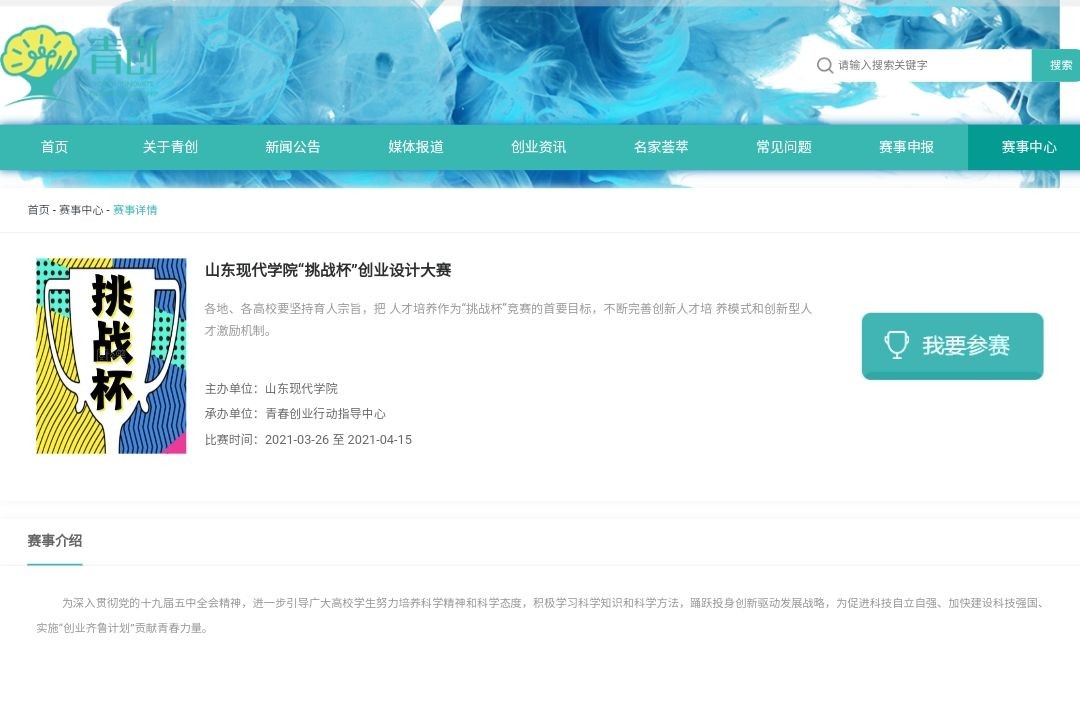
Task: Select the highlighted 赛事中心 nav item
Action: click(1028, 147)
